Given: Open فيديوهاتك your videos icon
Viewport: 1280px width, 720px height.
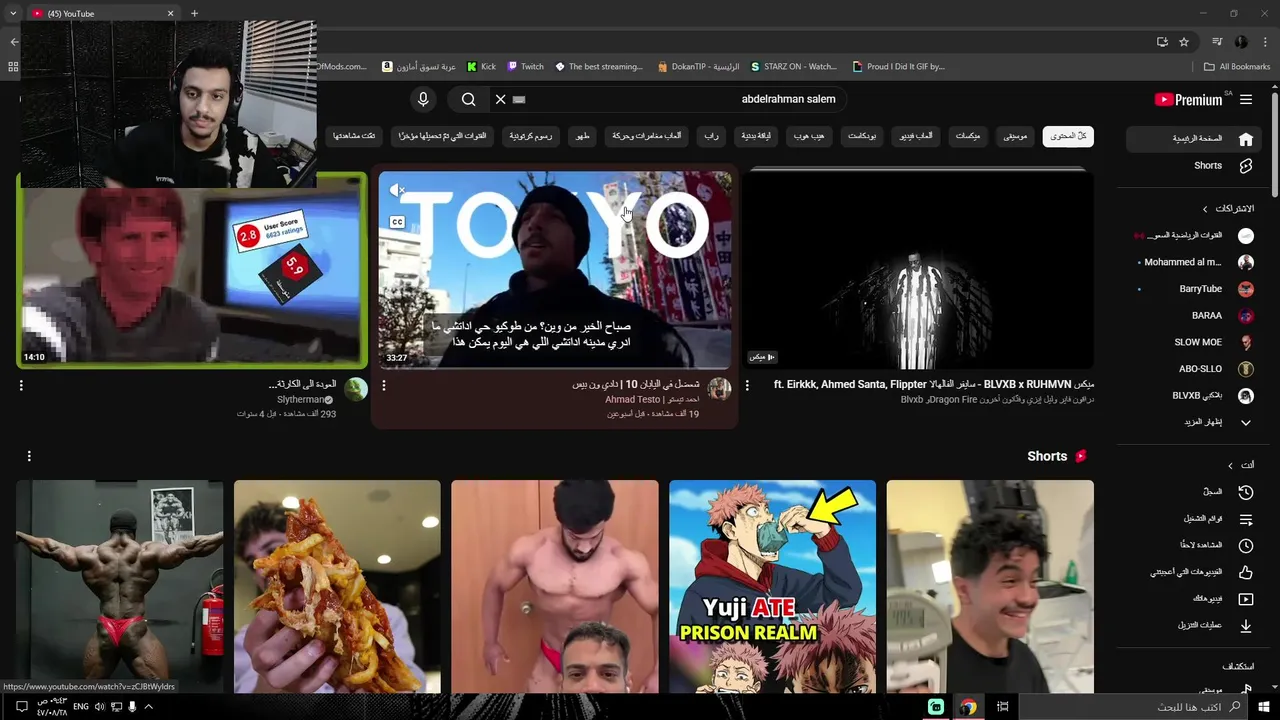Looking at the screenshot, I should click(x=1245, y=599).
